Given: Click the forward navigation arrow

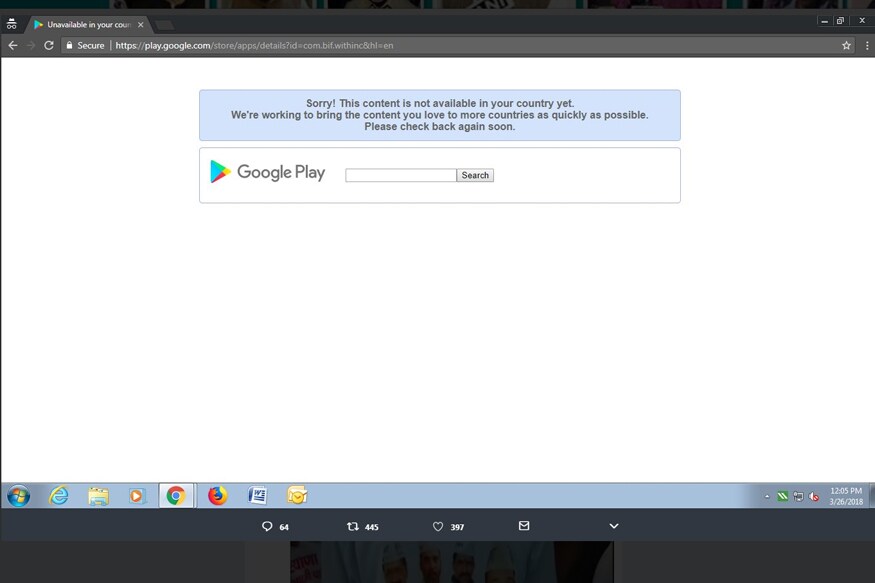Looking at the screenshot, I should [x=31, y=45].
